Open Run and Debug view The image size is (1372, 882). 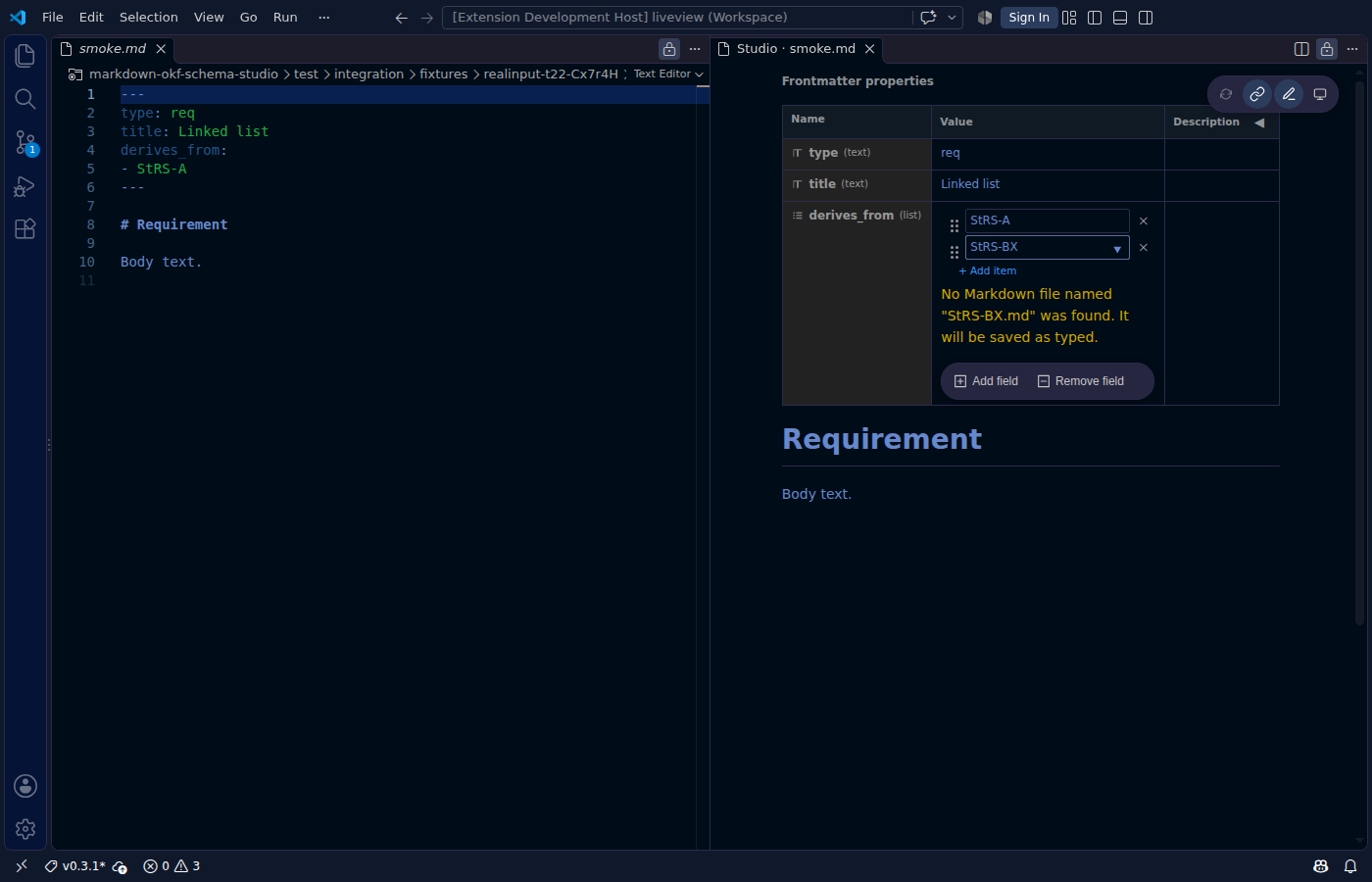pyautogui.click(x=25, y=186)
